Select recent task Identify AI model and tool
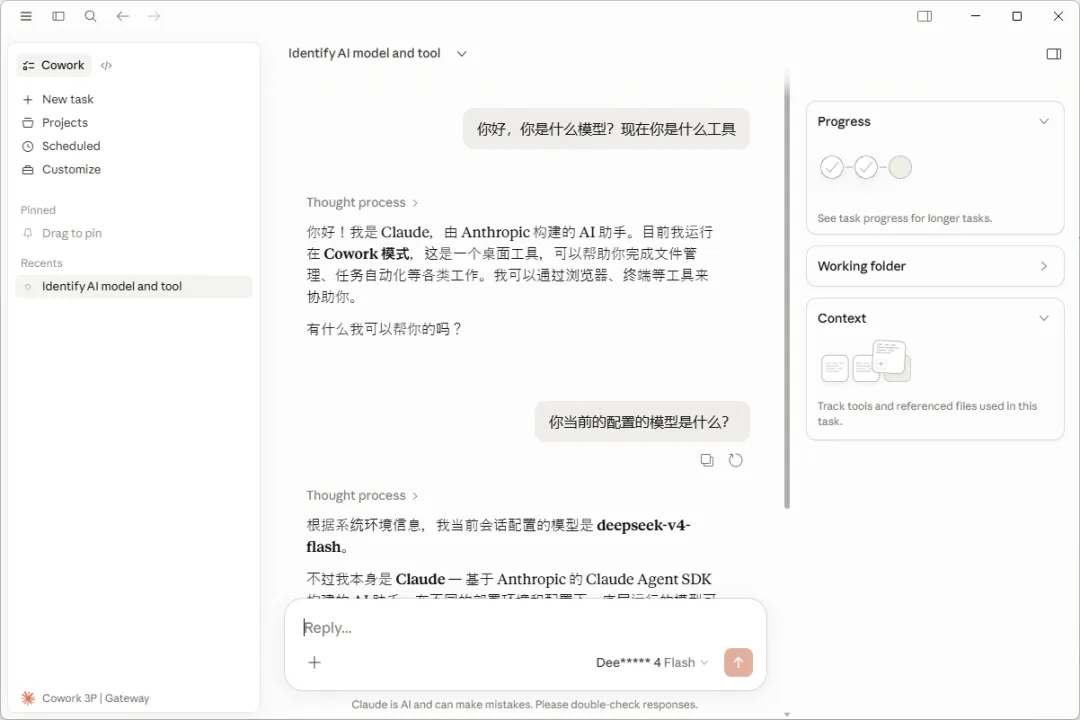 click(x=134, y=287)
